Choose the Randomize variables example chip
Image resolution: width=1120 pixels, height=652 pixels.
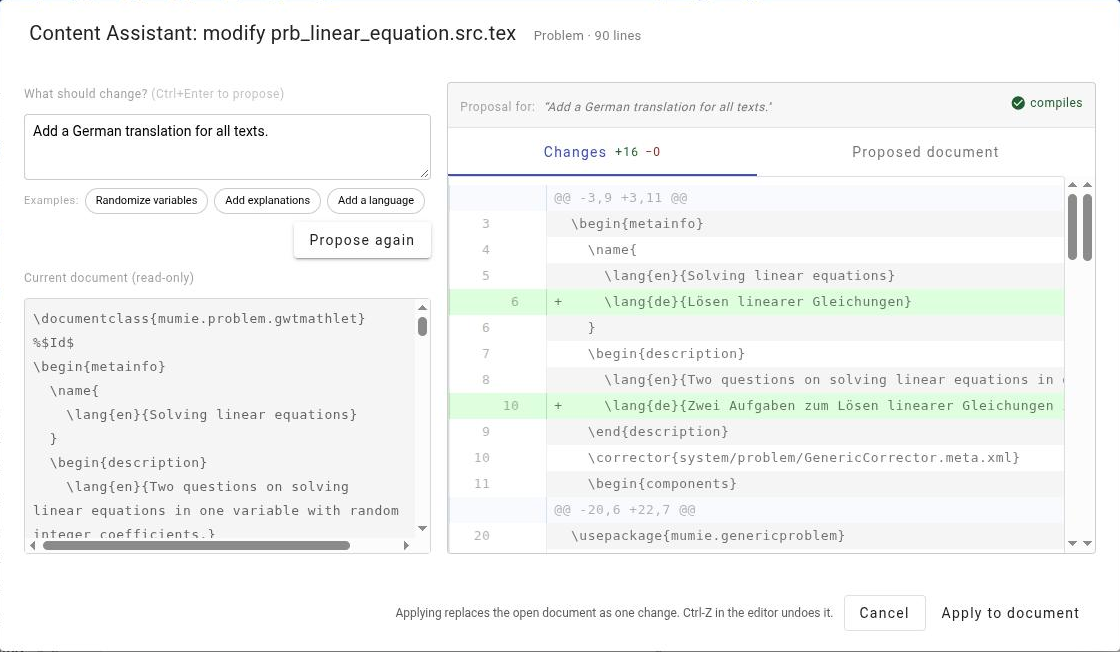click(146, 201)
